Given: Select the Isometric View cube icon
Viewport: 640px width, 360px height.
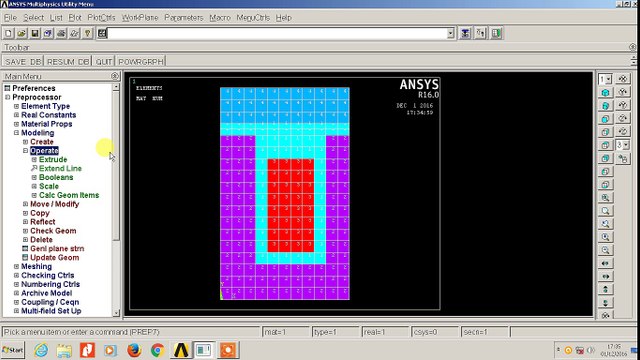Looking at the screenshot, I should (x=606, y=93).
